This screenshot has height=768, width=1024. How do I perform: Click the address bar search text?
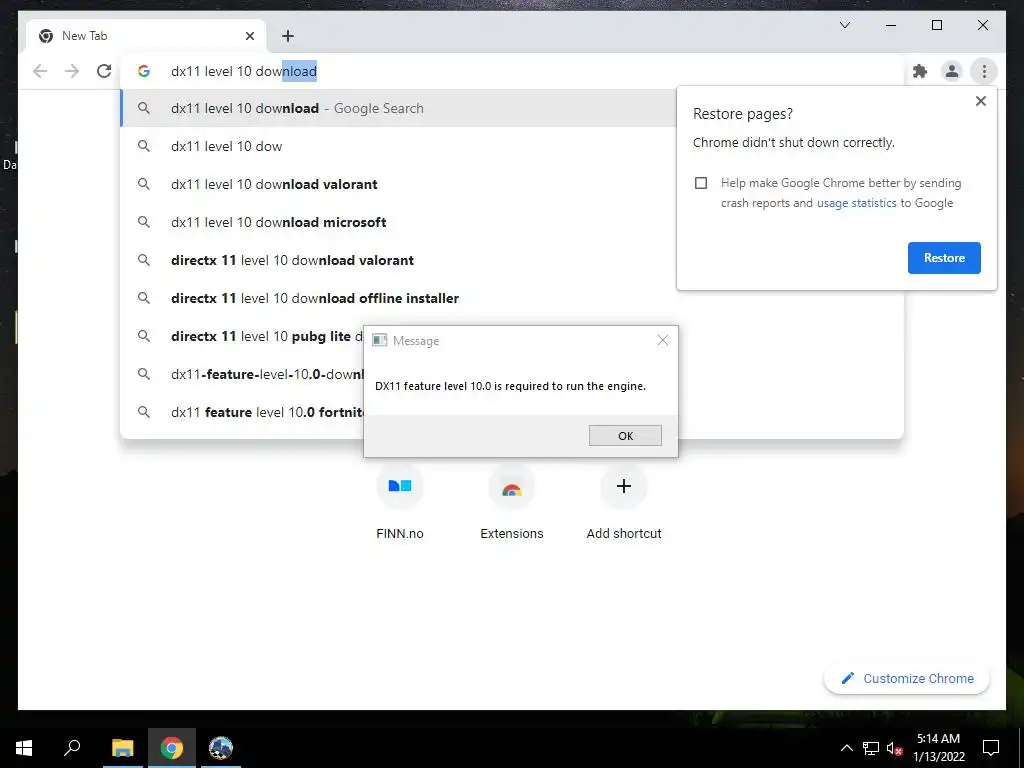point(244,71)
